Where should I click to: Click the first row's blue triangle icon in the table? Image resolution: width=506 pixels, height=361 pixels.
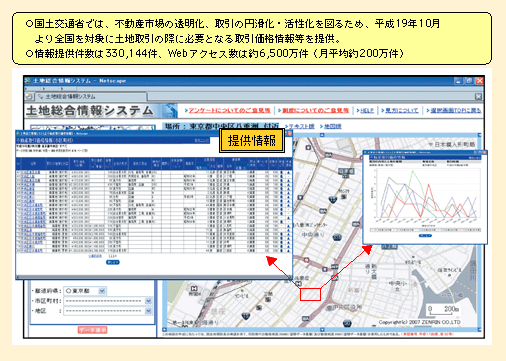pos(288,173)
